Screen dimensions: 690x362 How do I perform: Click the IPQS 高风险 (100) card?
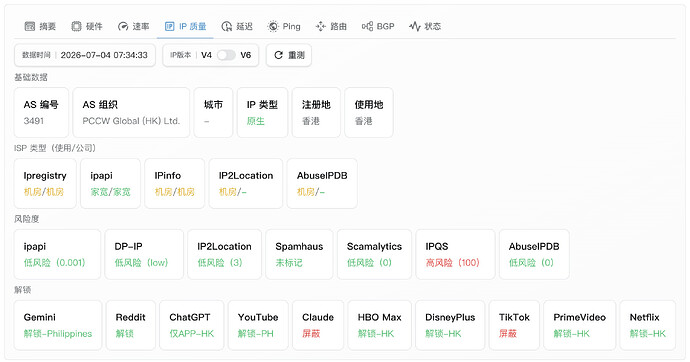coord(455,254)
